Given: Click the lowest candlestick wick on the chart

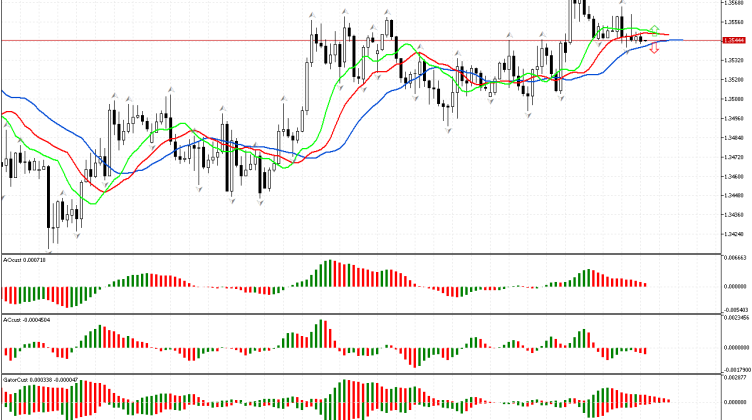Looking at the screenshot, I should click(49, 245).
